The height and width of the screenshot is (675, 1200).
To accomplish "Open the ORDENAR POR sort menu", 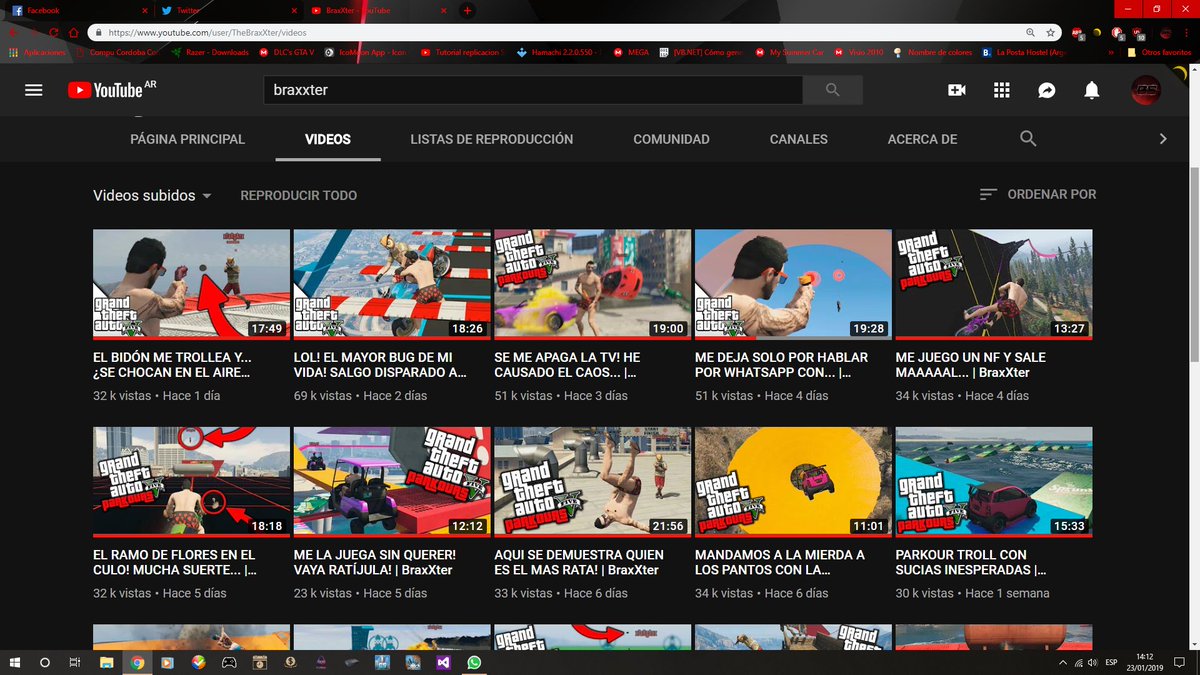I will click(x=1038, y=194).
